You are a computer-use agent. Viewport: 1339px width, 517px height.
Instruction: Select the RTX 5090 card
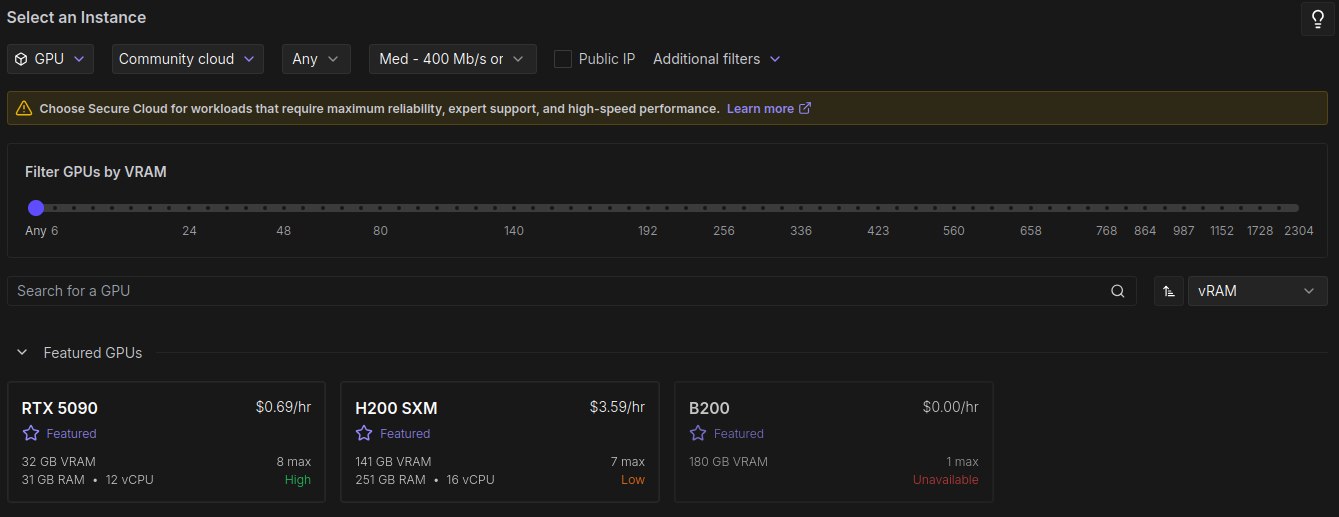pos(166,441)
